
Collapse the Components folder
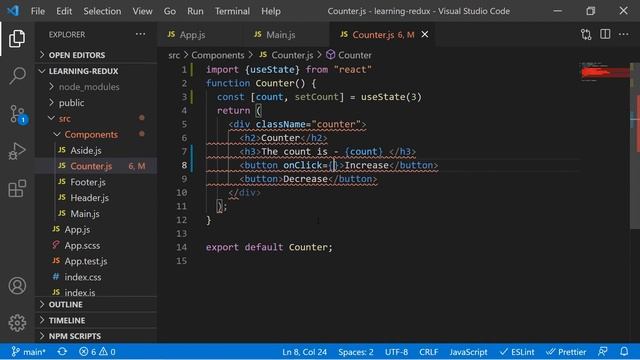tap(96, 134)
